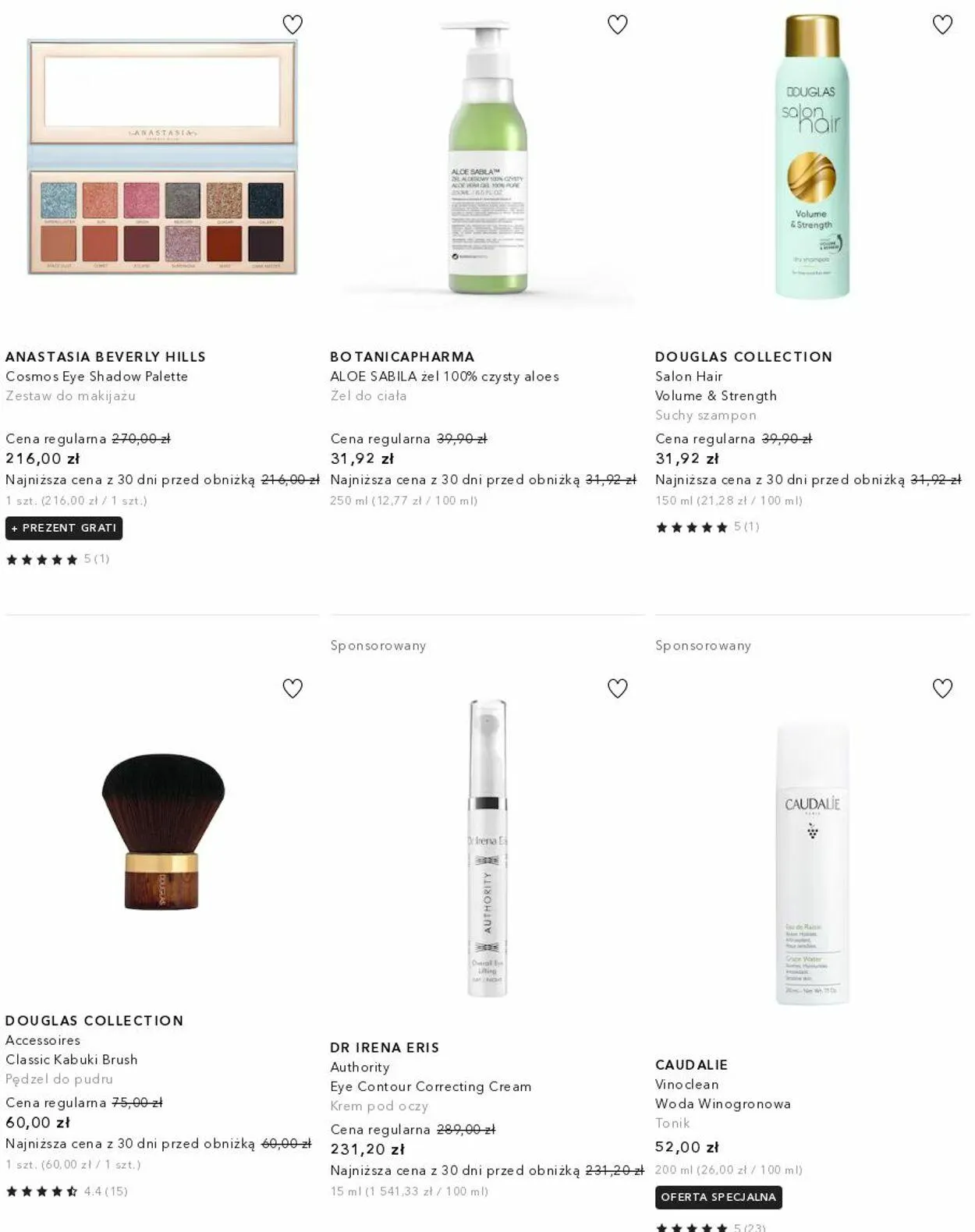Click heart icon on Classic Kabuki Brush
Viewport: 975px width, 1232px height.
click(292, 689)
